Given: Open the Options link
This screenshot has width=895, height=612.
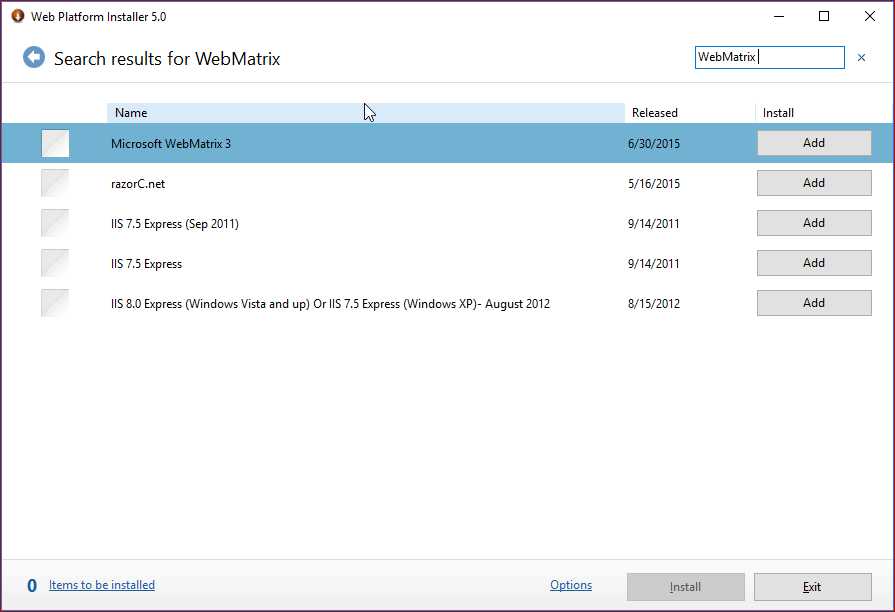Looking at the screenshot, I should [571, 585].
